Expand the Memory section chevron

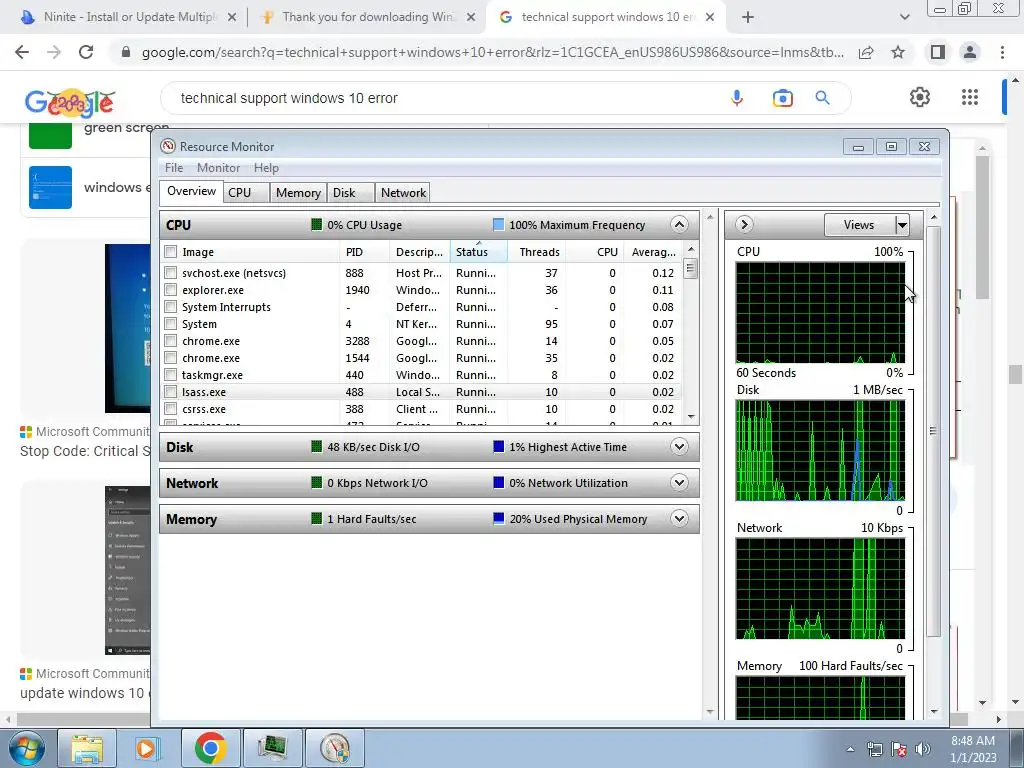[x=679, y=519]
